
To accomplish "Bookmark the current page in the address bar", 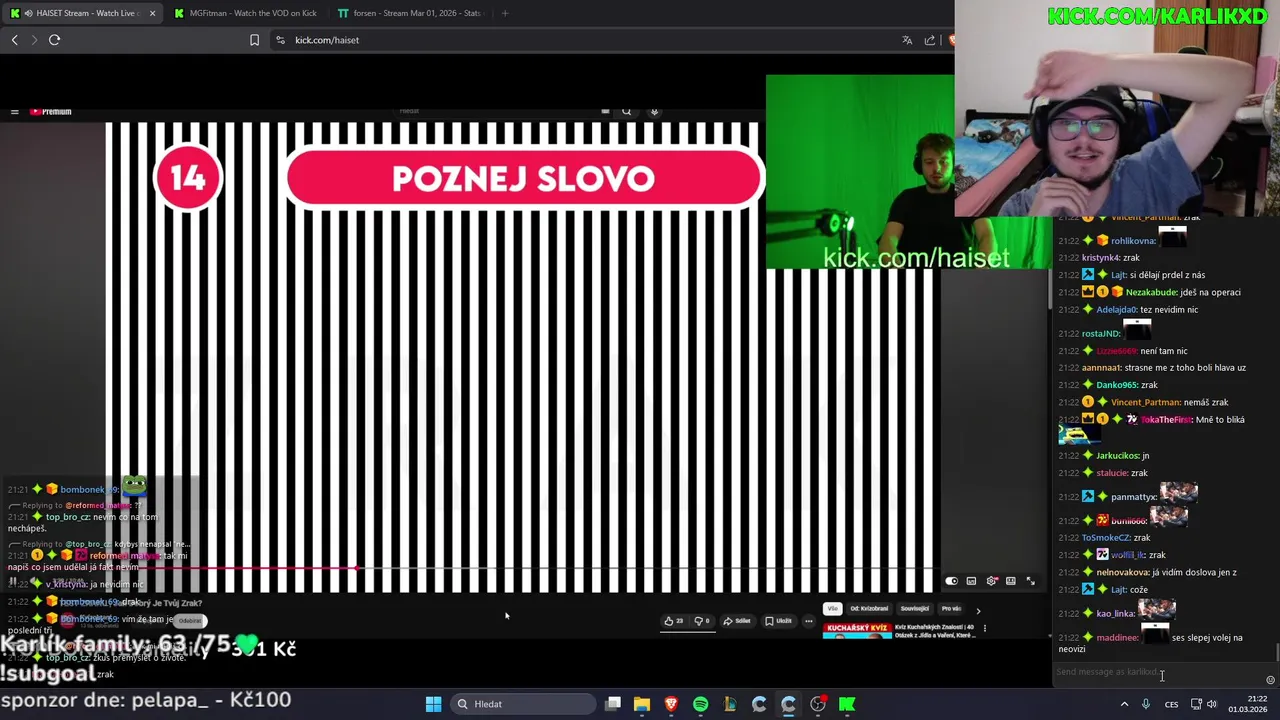I will pos(254,40).
